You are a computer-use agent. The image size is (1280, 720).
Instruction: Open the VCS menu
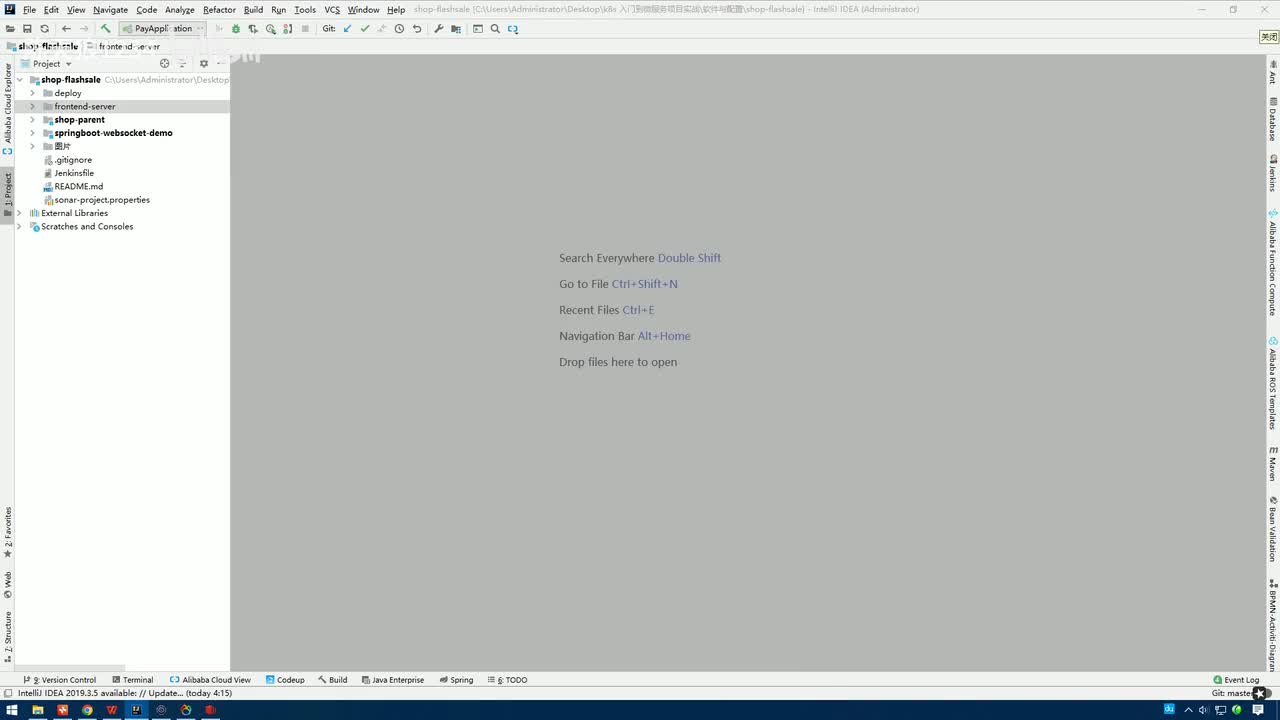(x=332, y=10)
